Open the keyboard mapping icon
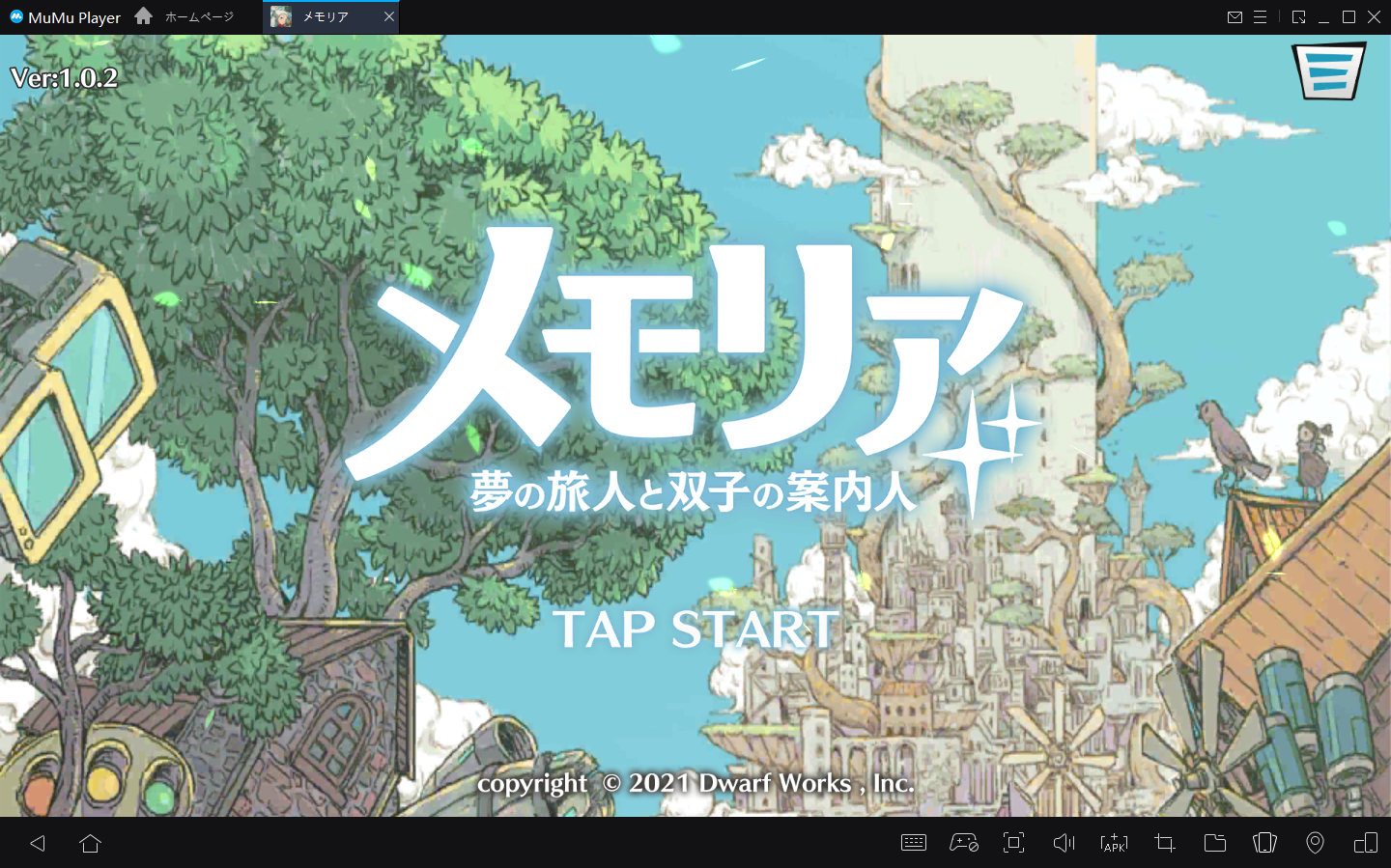Screen dimensions: 1391x868 (914, 843)
